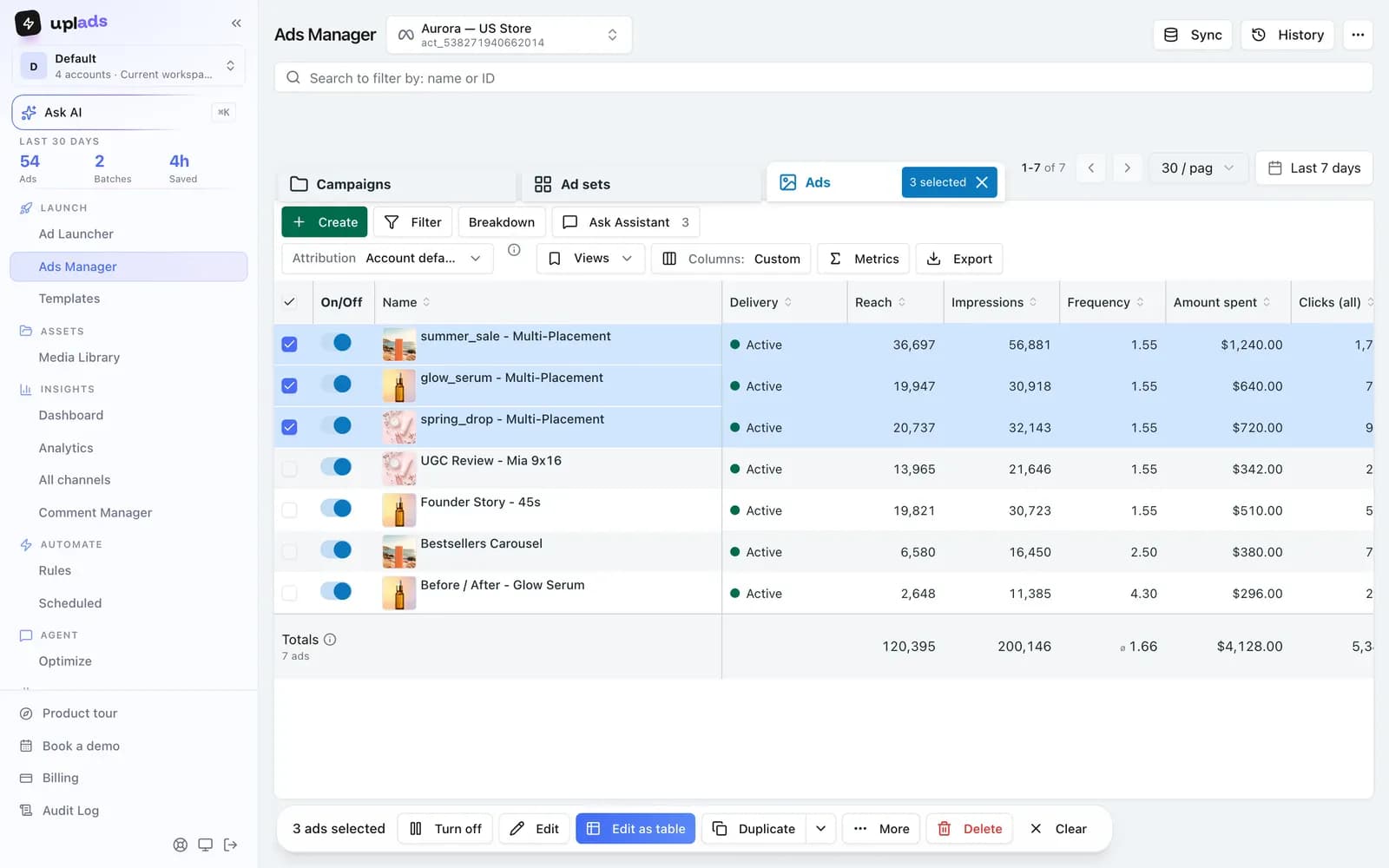
Task: Uncheck the summer_sale ad checkbox
Action: (289, 345)
